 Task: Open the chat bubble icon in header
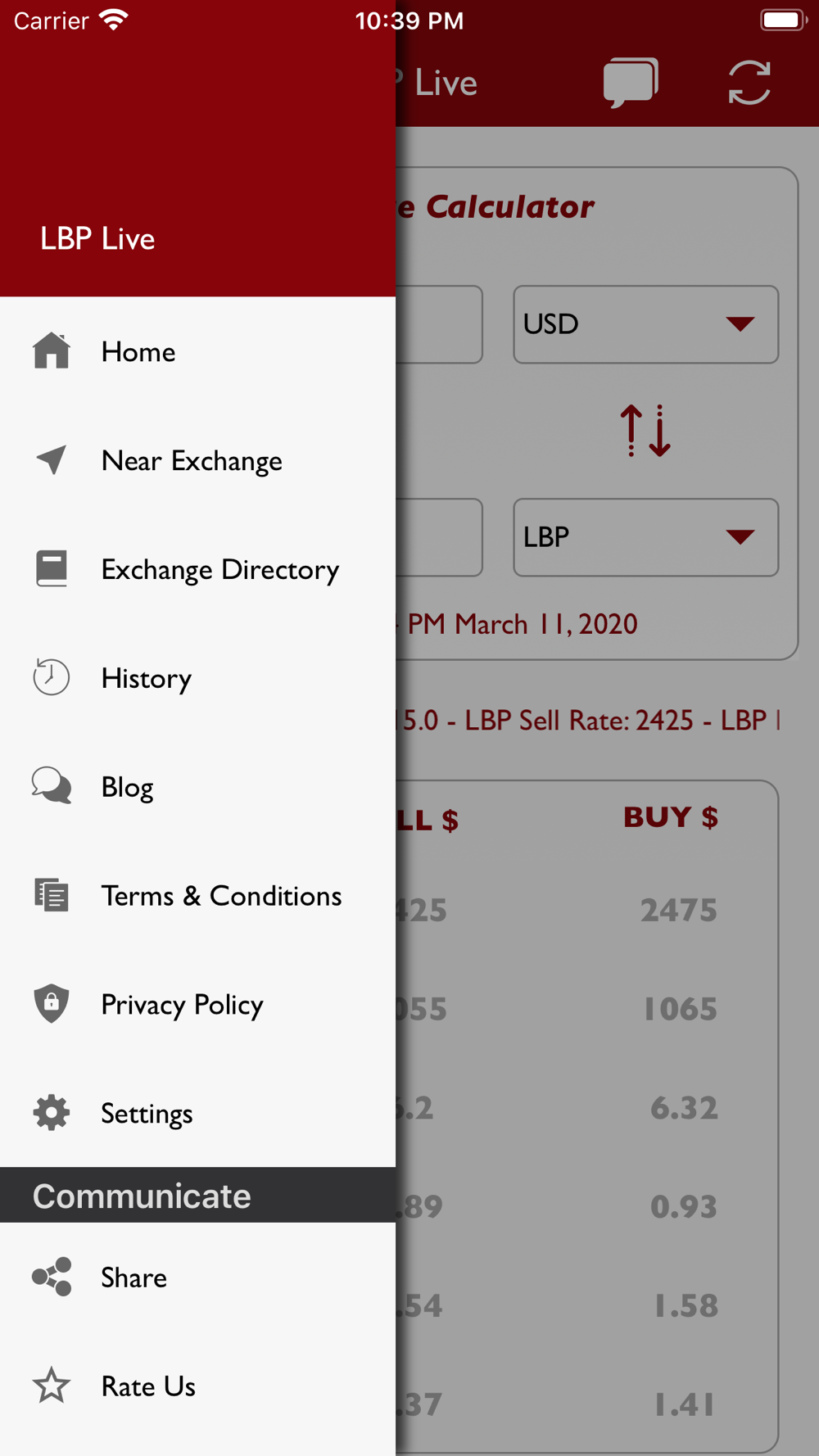631,82
